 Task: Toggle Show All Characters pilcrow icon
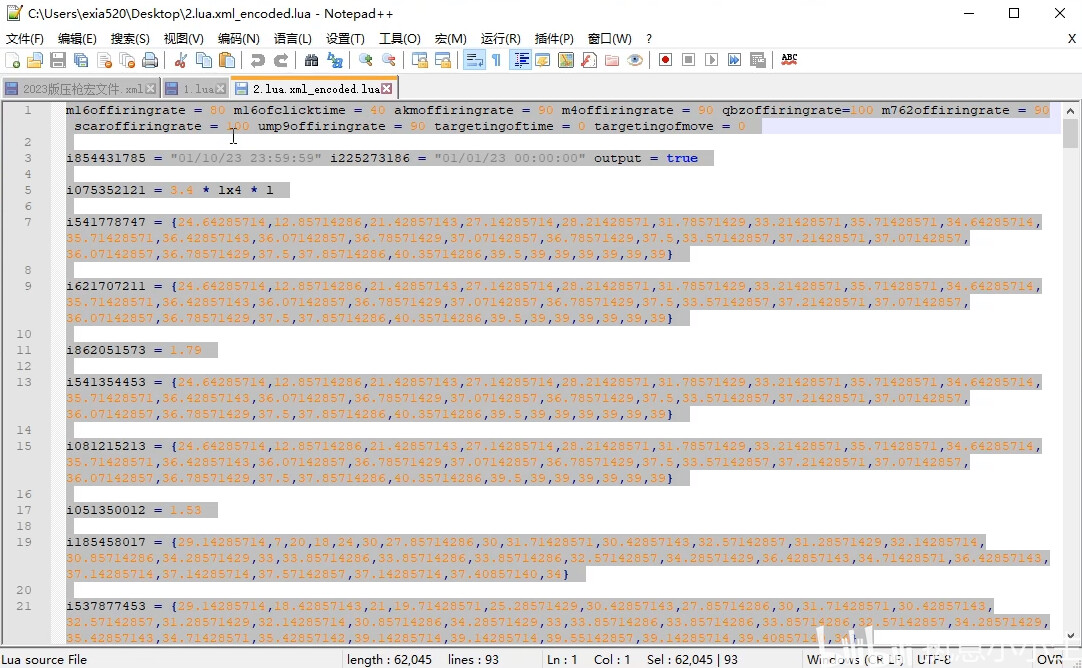click(x=496, y=60)
